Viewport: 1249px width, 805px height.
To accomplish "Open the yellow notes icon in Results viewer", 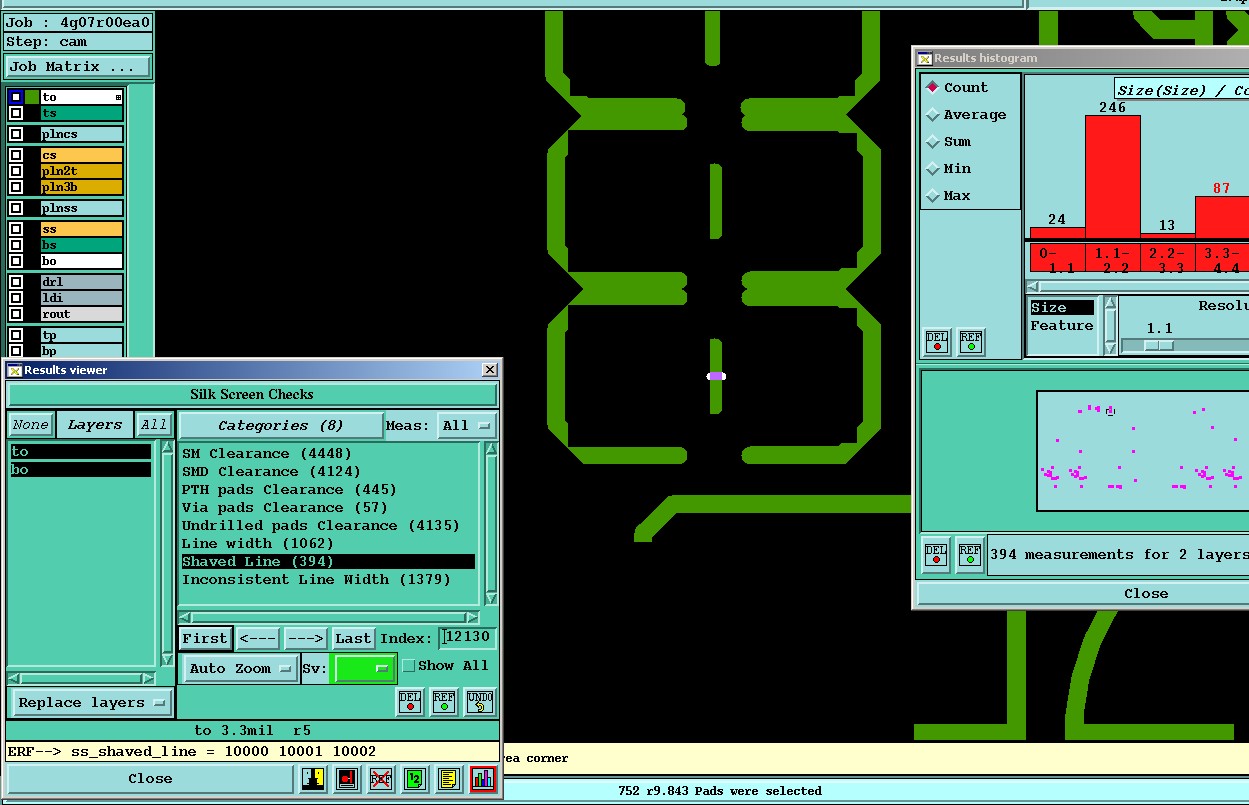I will click(x=448, y=778).
